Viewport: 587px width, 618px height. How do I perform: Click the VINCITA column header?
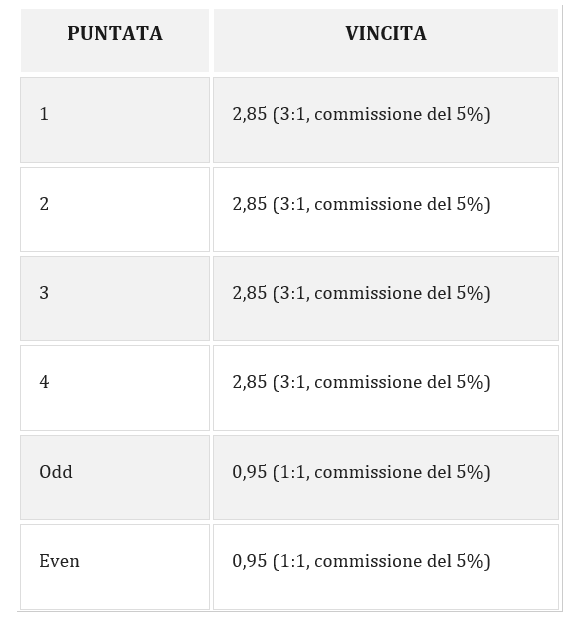pos(386,41)
